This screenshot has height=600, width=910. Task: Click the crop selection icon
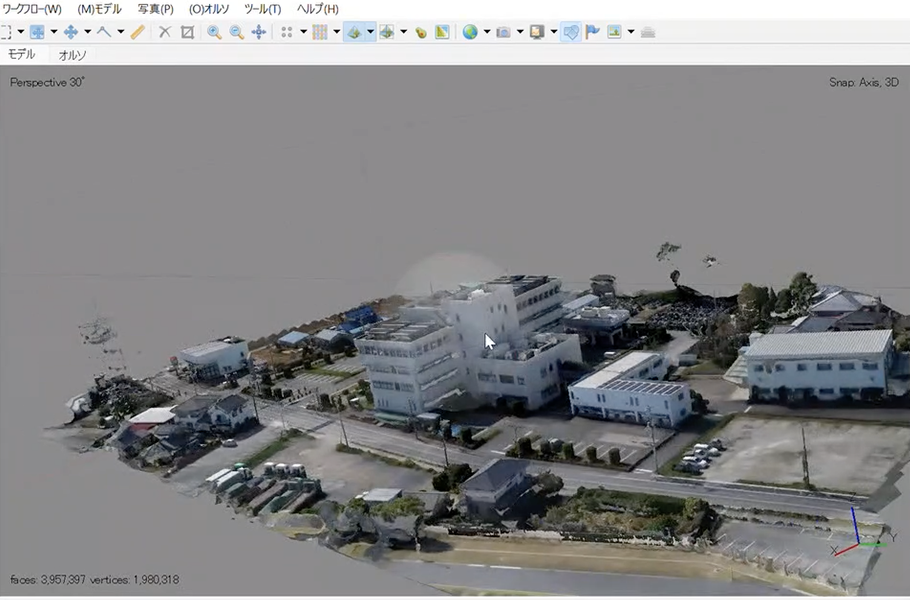187,32
